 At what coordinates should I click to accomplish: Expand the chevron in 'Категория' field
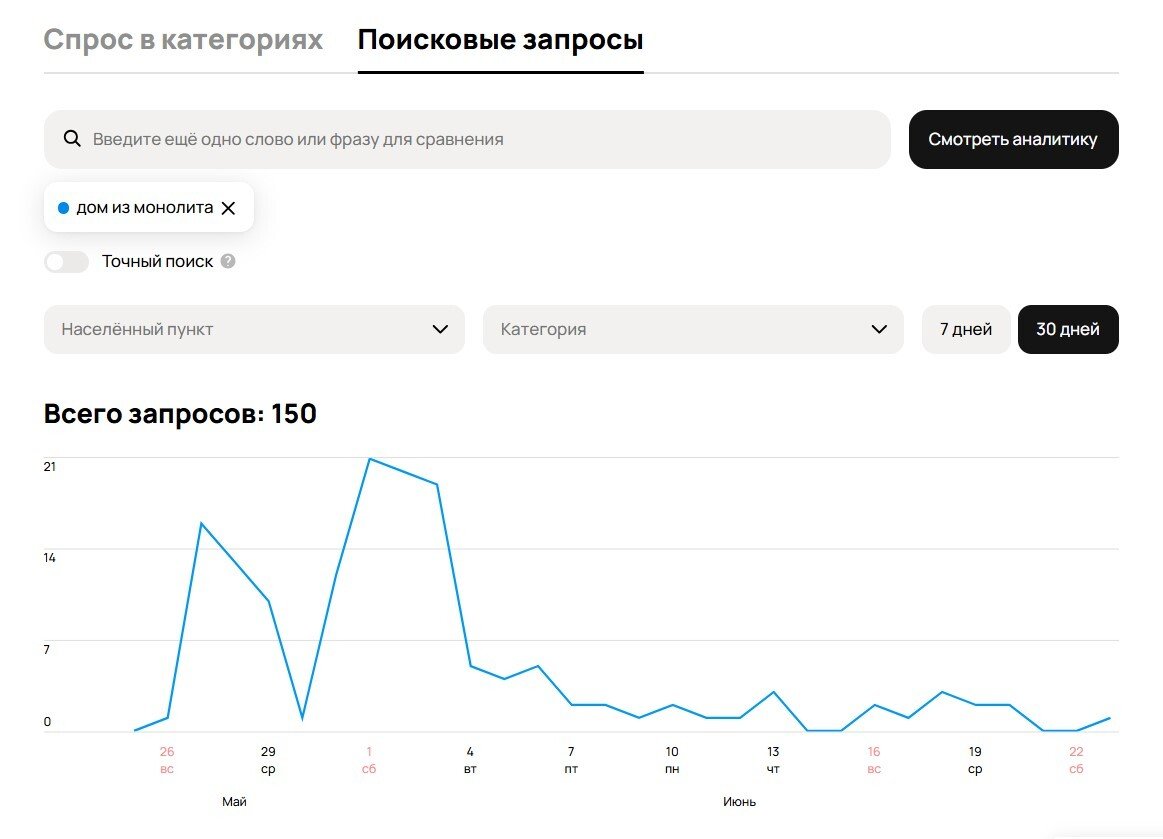[x=879, y=329]
